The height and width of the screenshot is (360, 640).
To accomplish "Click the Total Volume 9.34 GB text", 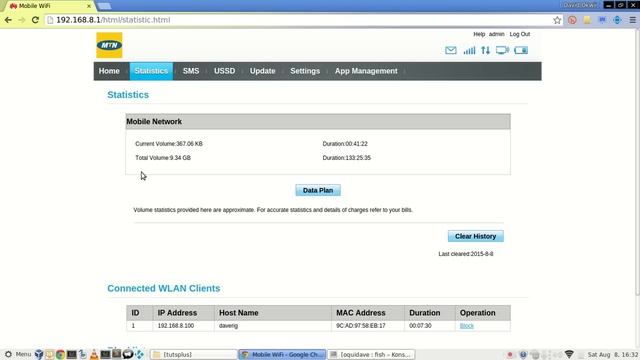I will pyautogui.click(x=163, y=158).
